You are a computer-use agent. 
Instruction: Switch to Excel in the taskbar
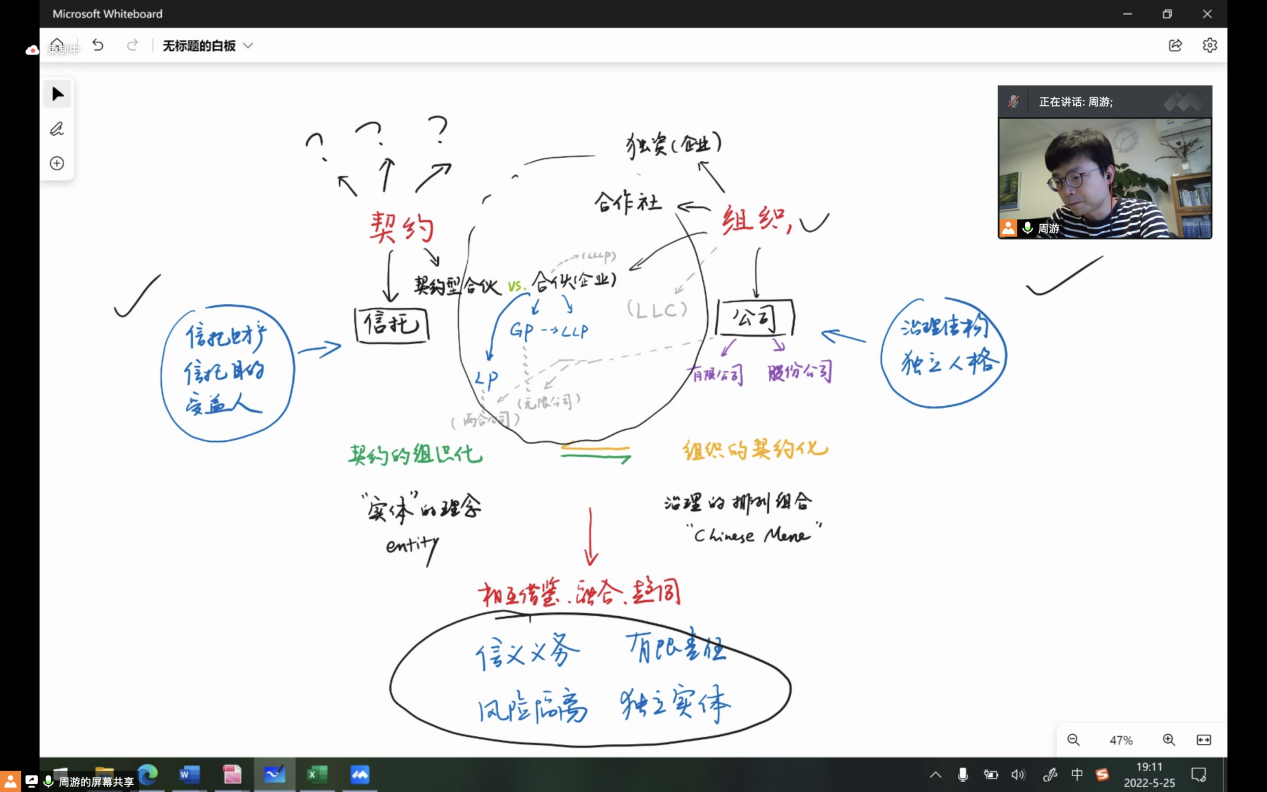point(317,774)
